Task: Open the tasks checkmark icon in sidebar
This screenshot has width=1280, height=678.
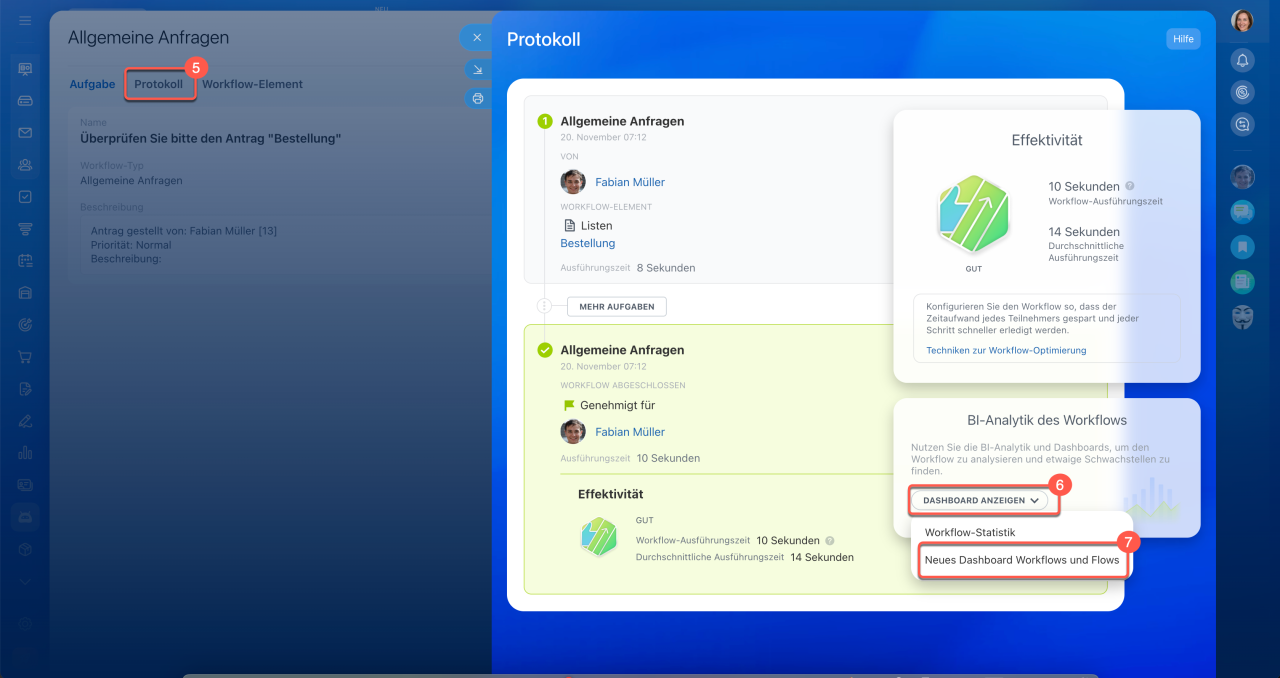Action: pyautogui.click(x=25, y=197)
